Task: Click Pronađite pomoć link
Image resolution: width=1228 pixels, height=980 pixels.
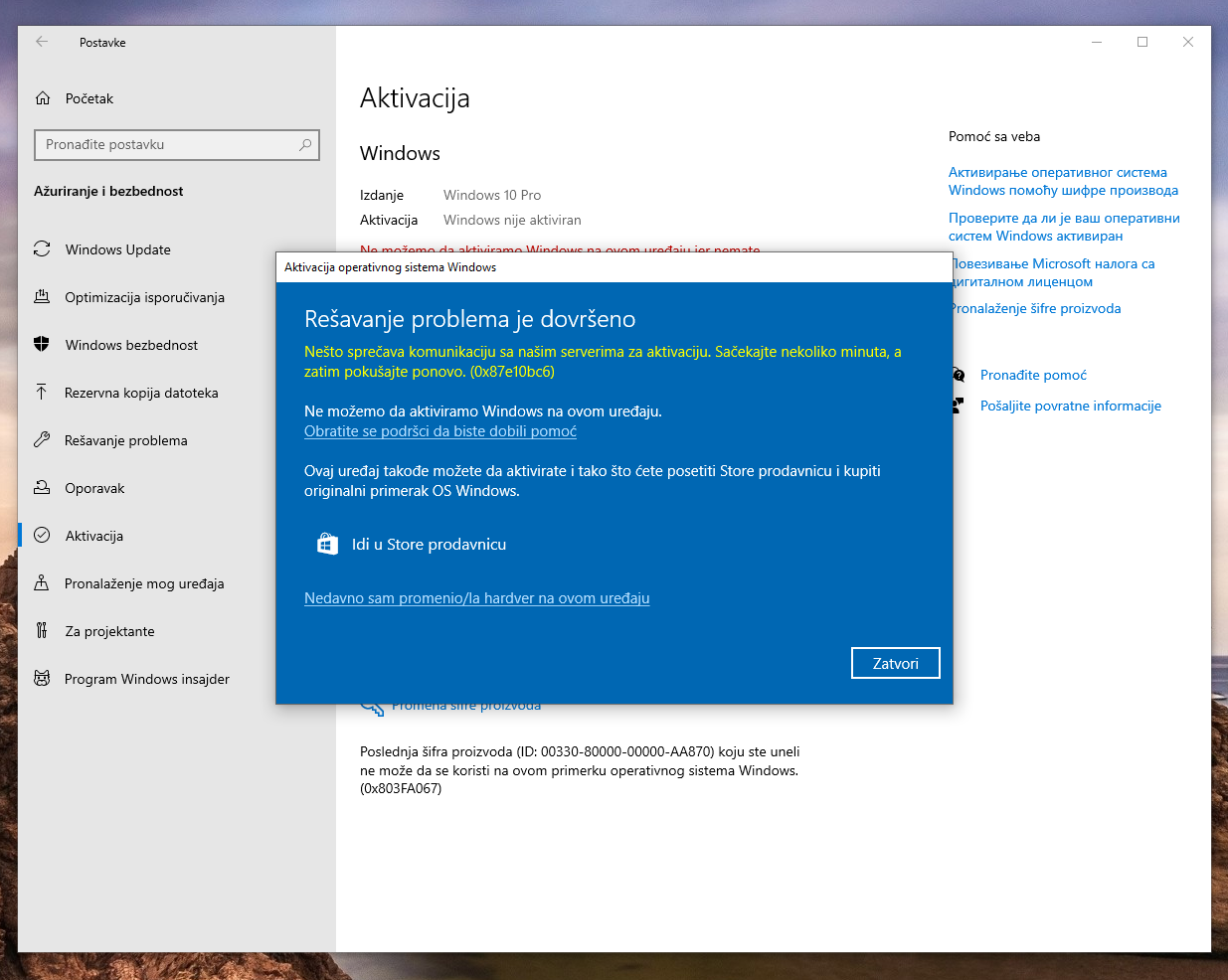Action: (1033, 375)
